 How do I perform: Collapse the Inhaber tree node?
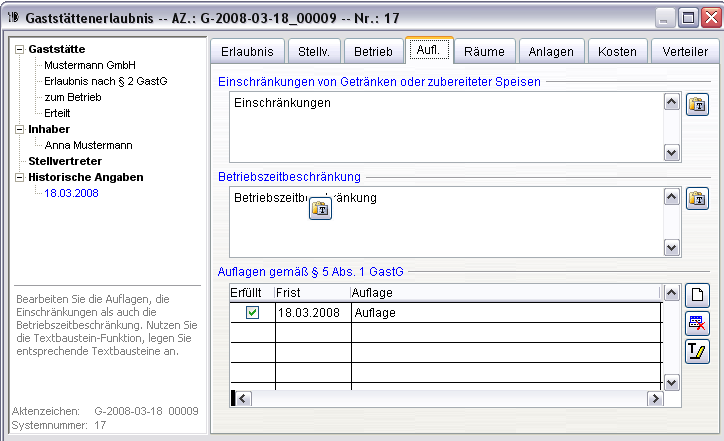tap(21, 129)
